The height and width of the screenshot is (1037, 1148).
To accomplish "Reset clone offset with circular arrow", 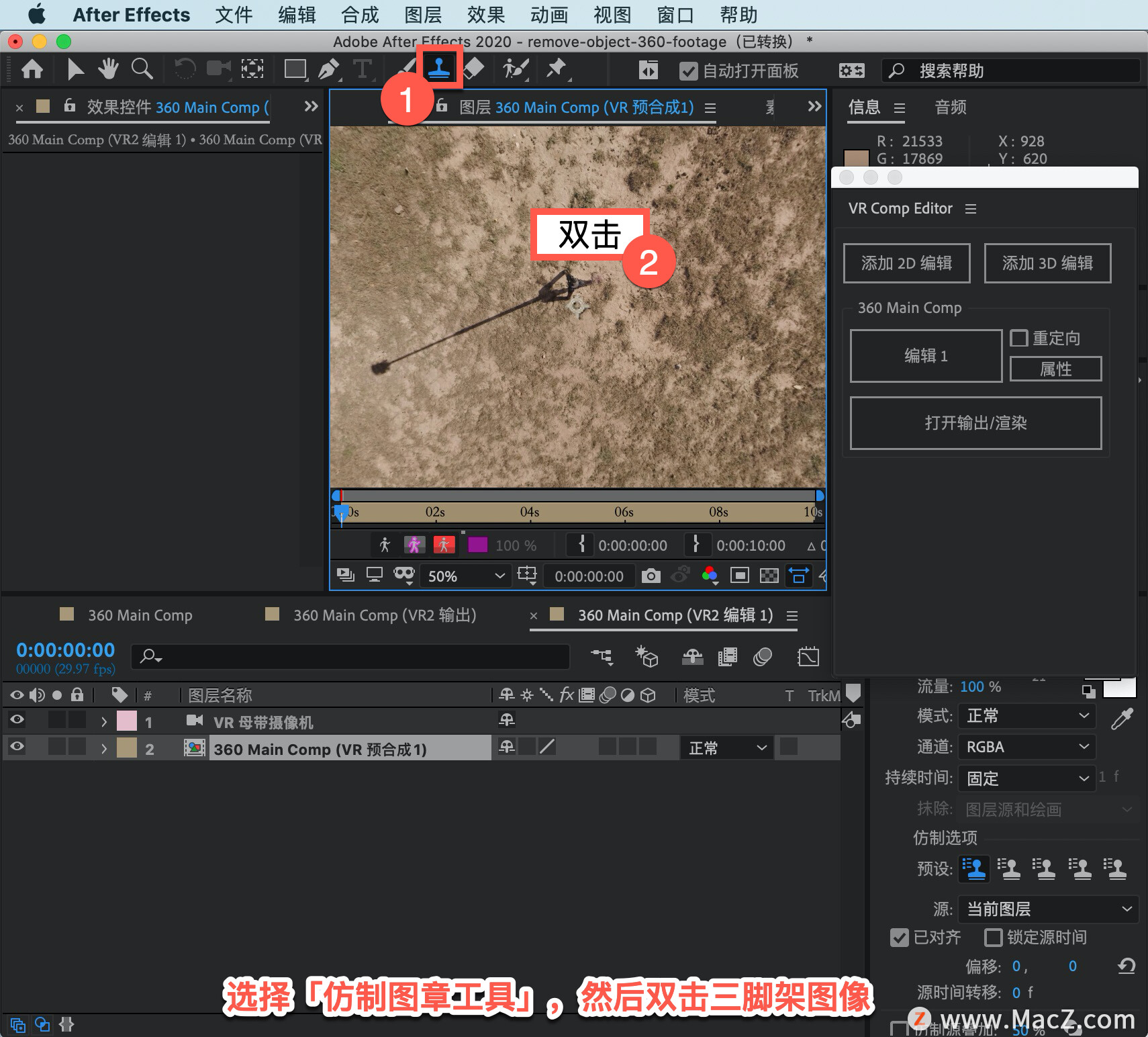I will 1127,966.
